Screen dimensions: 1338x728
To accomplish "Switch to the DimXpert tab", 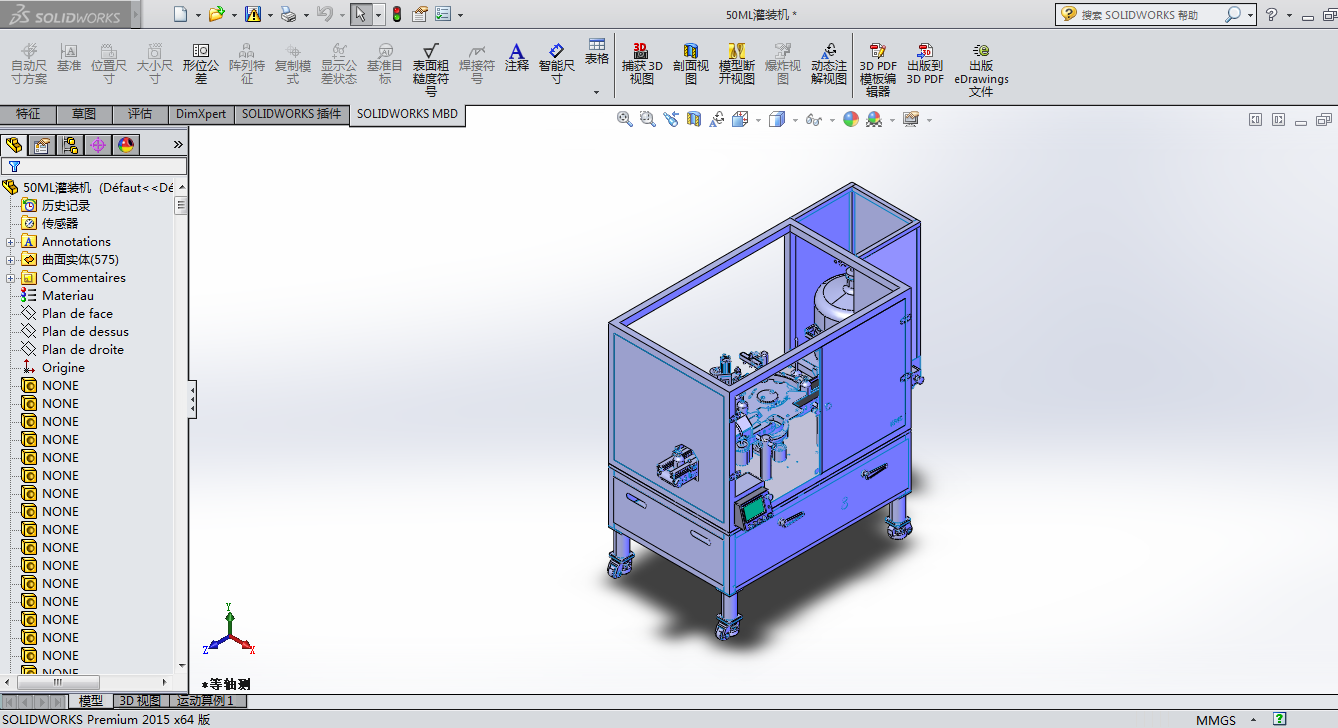I will [x=201, y=114].
